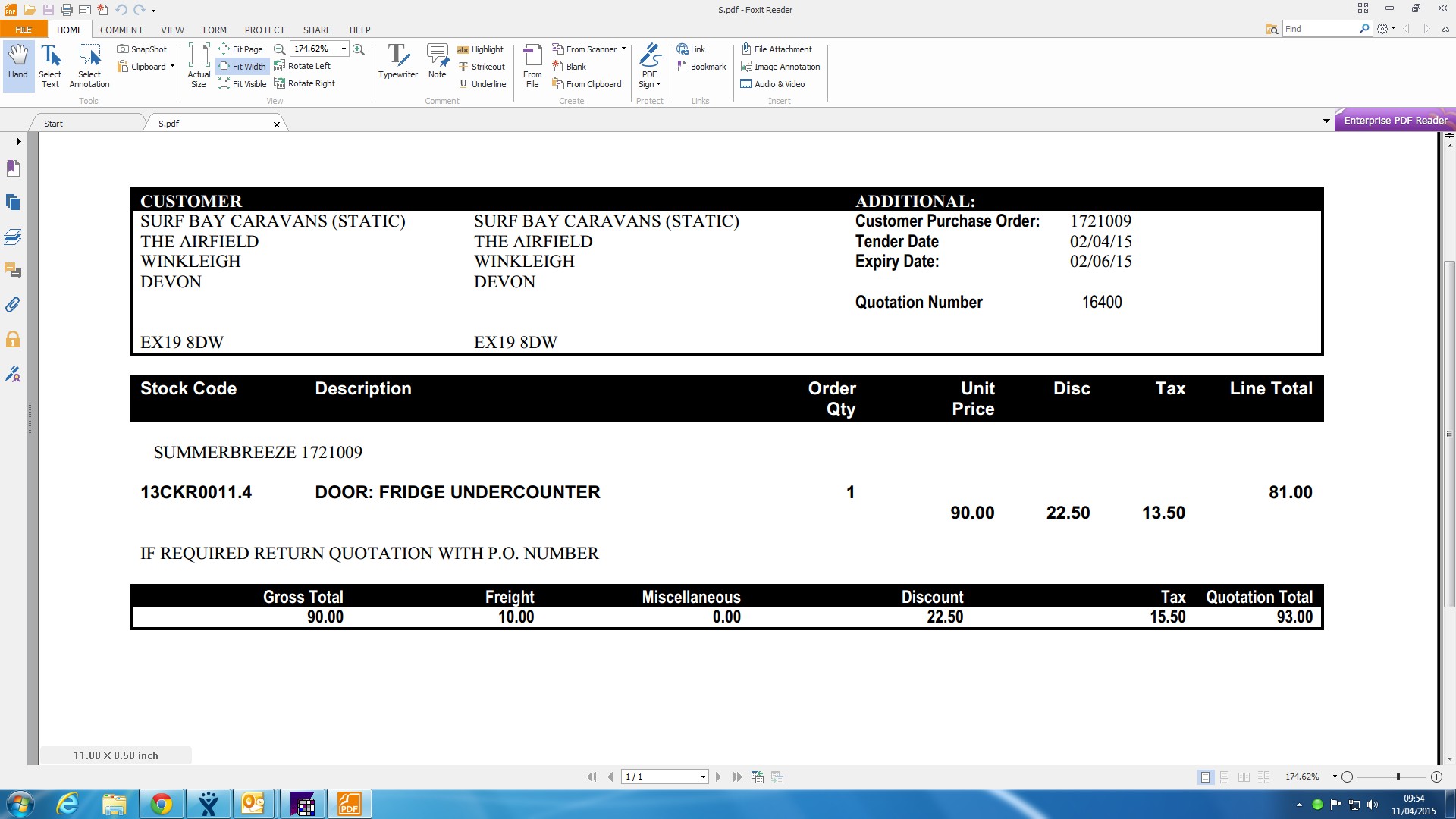
Task: Expand the zoom percentage dropdown
Action: pos(344,49)
